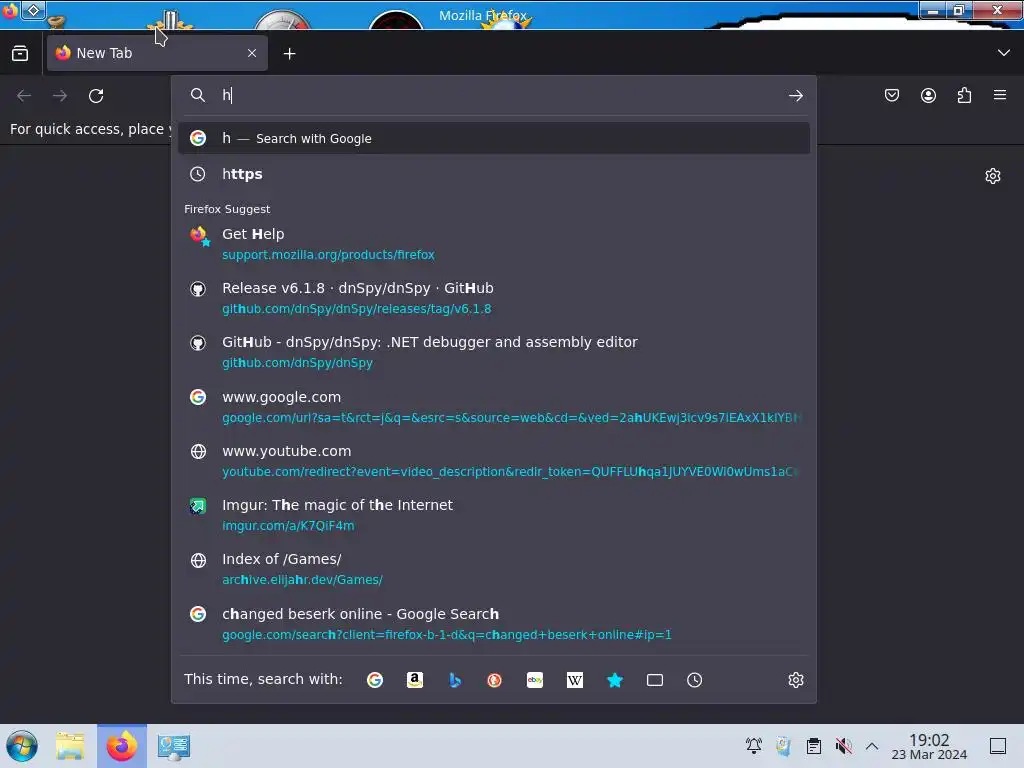Open 'changed beserk online - Google Search' suggestion
This screenshot has width=1024, height=768.
point(494,624)
